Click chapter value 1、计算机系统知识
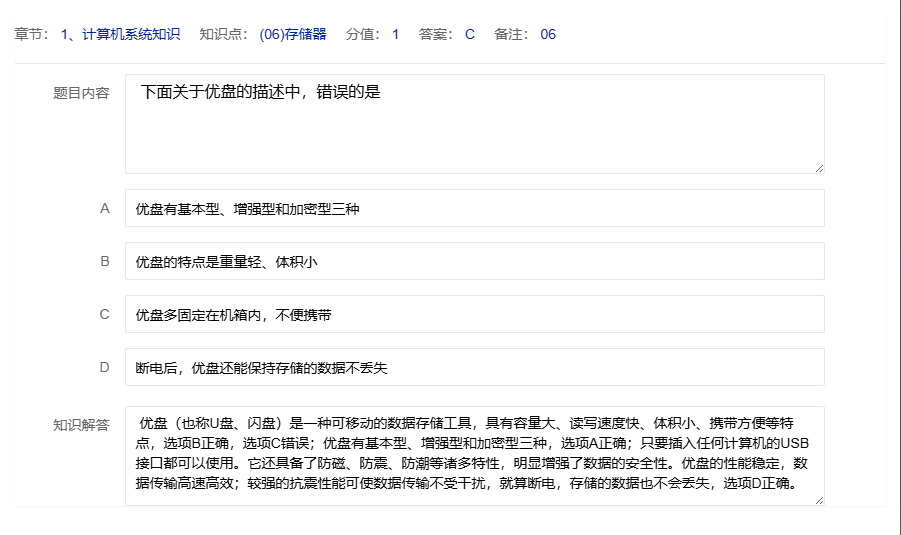901x535 pixels. pos(120,34)
